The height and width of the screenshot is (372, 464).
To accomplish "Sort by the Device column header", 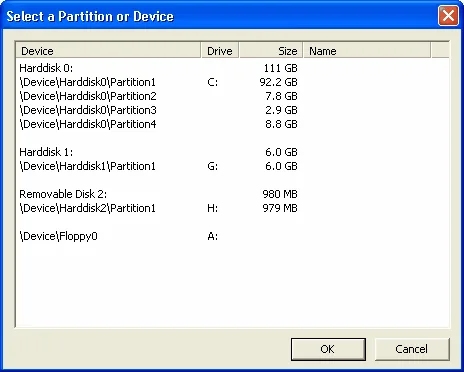I will (108, 51).
